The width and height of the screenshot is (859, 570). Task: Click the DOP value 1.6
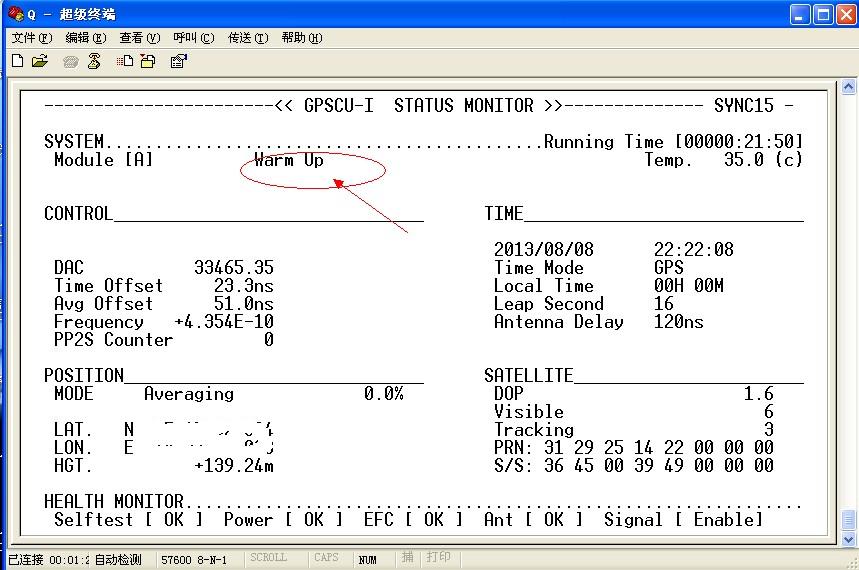(759, 394)
